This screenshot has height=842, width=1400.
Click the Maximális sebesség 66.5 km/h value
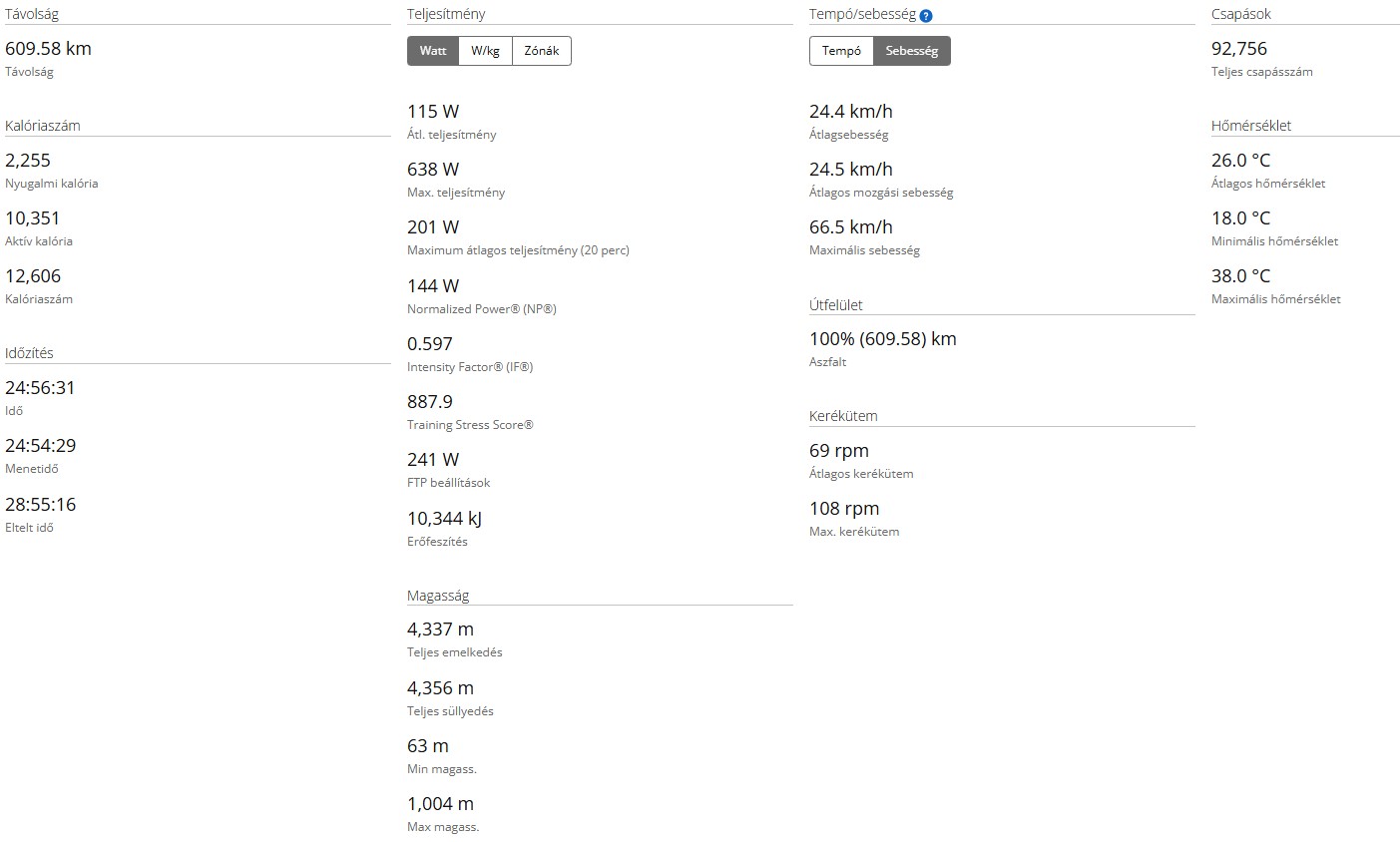point(851,227)
